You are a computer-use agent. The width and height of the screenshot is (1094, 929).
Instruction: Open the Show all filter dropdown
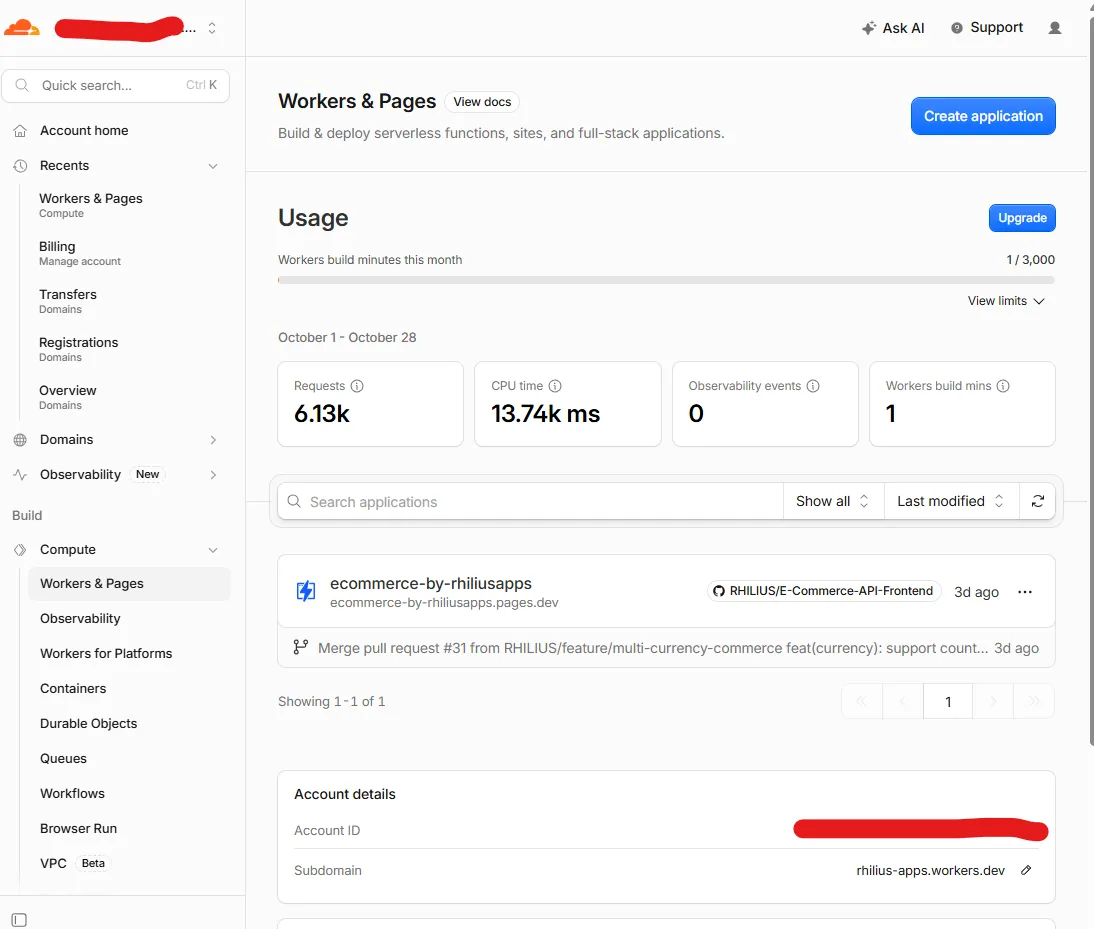pyautogui.click(x=833, y=501)
